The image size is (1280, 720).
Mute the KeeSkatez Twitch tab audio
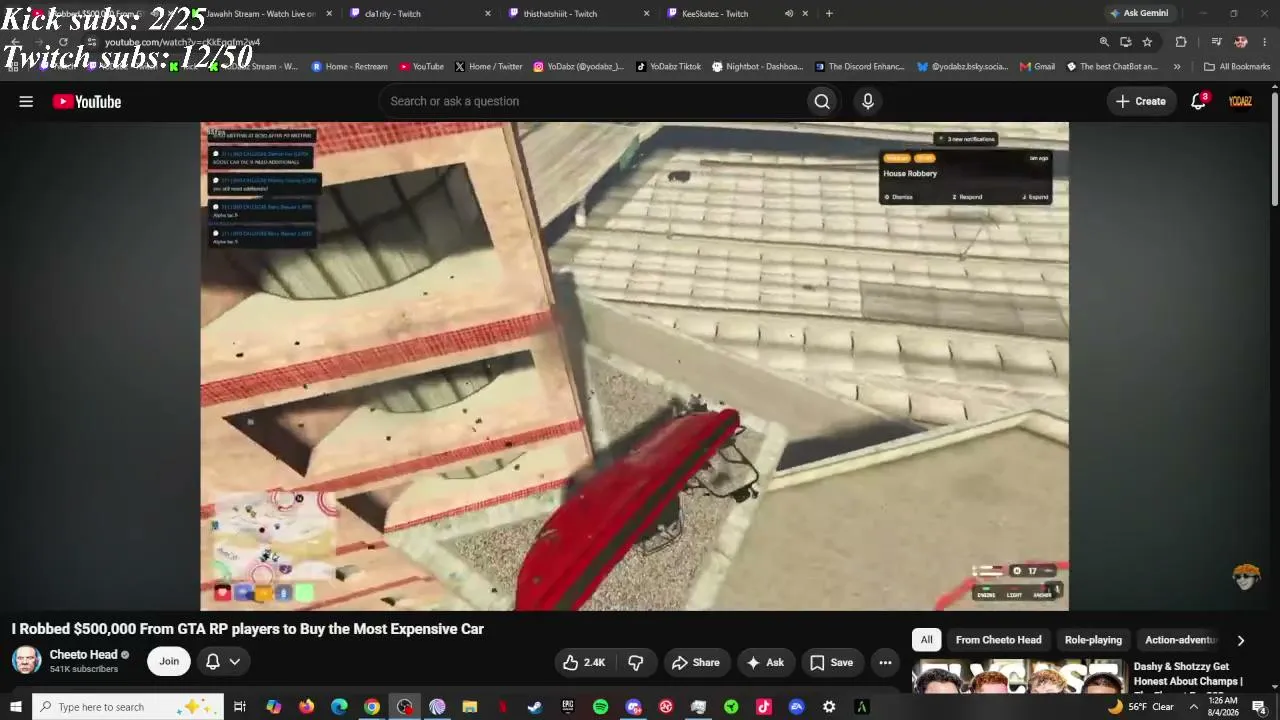[789, 14]
